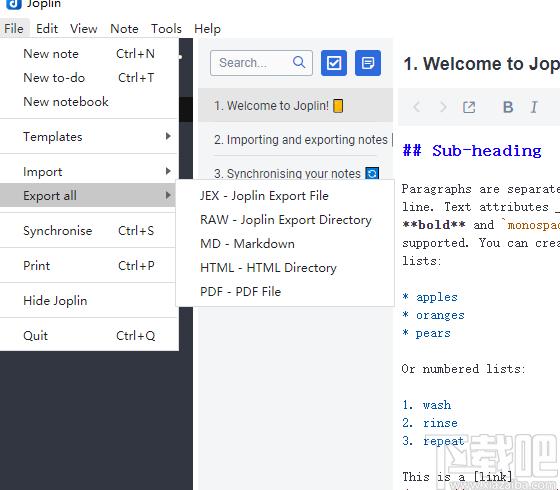Export as PDF - PDF File
This screenshot has height=490, width=560.
click(285, 291)
